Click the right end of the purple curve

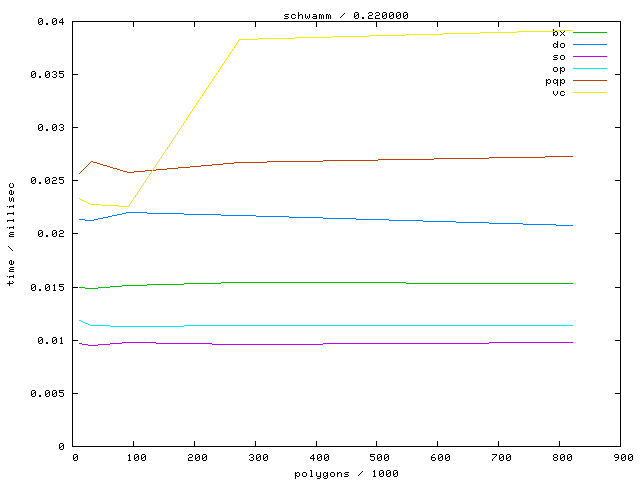pyautogui.click(x=572, y=342)
